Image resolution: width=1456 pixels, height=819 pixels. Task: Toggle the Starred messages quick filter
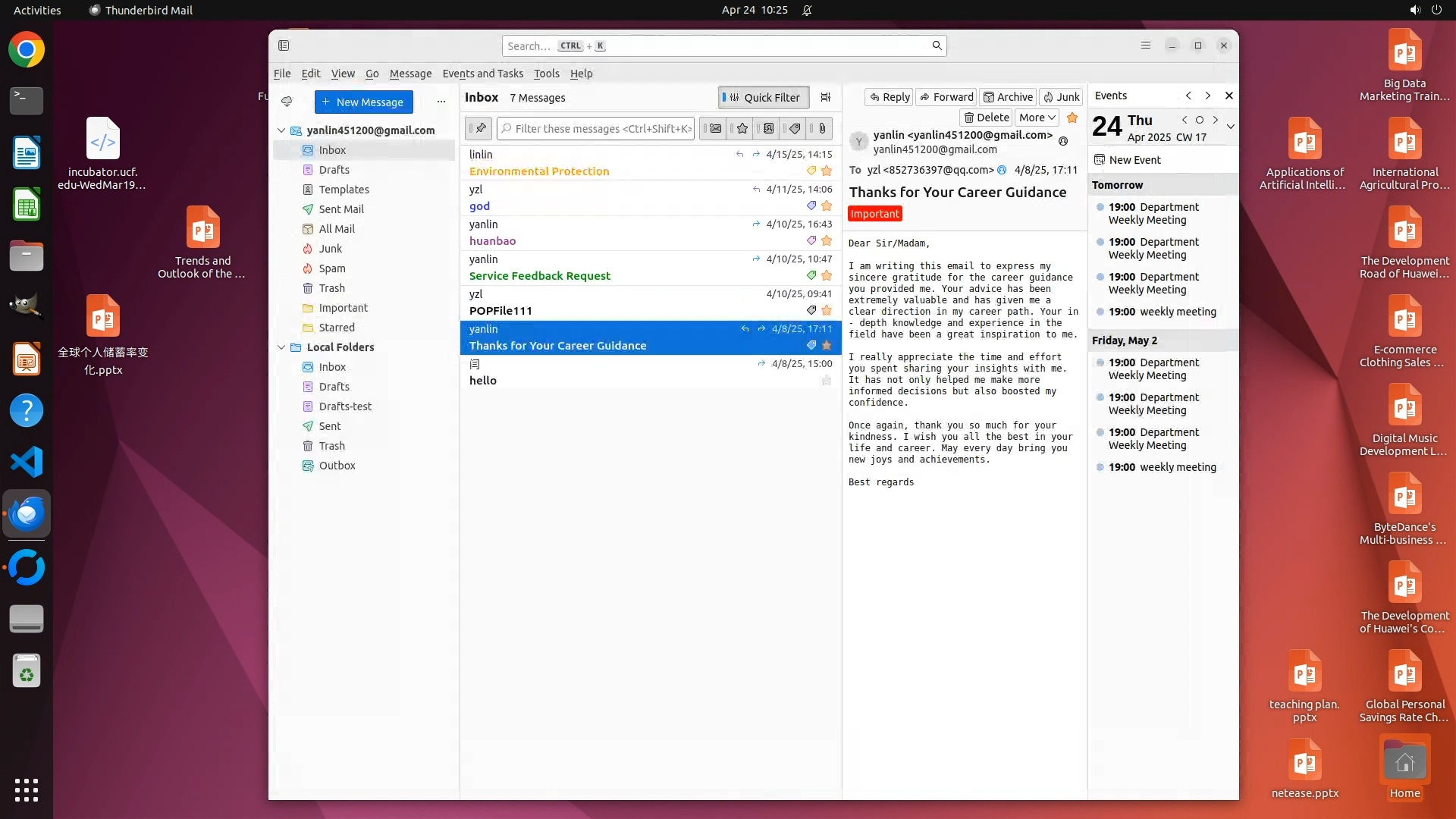pos(742,128)
